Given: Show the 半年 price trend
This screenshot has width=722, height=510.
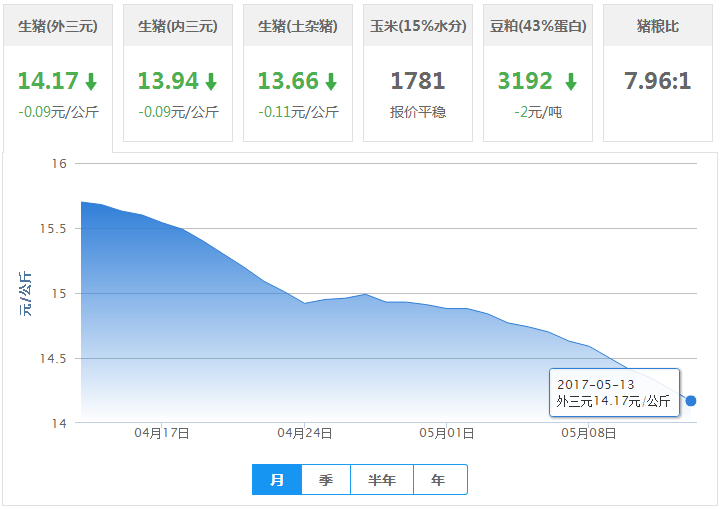Looking at the screenshot, I should tap(382, 480).
